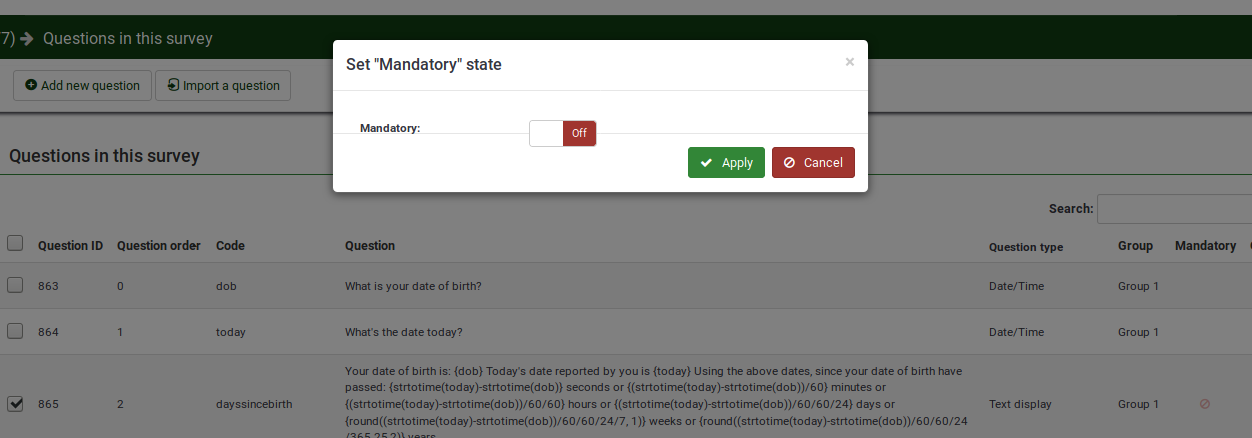
Task: Check the box for question 863
Action: [x=15, y=285]
